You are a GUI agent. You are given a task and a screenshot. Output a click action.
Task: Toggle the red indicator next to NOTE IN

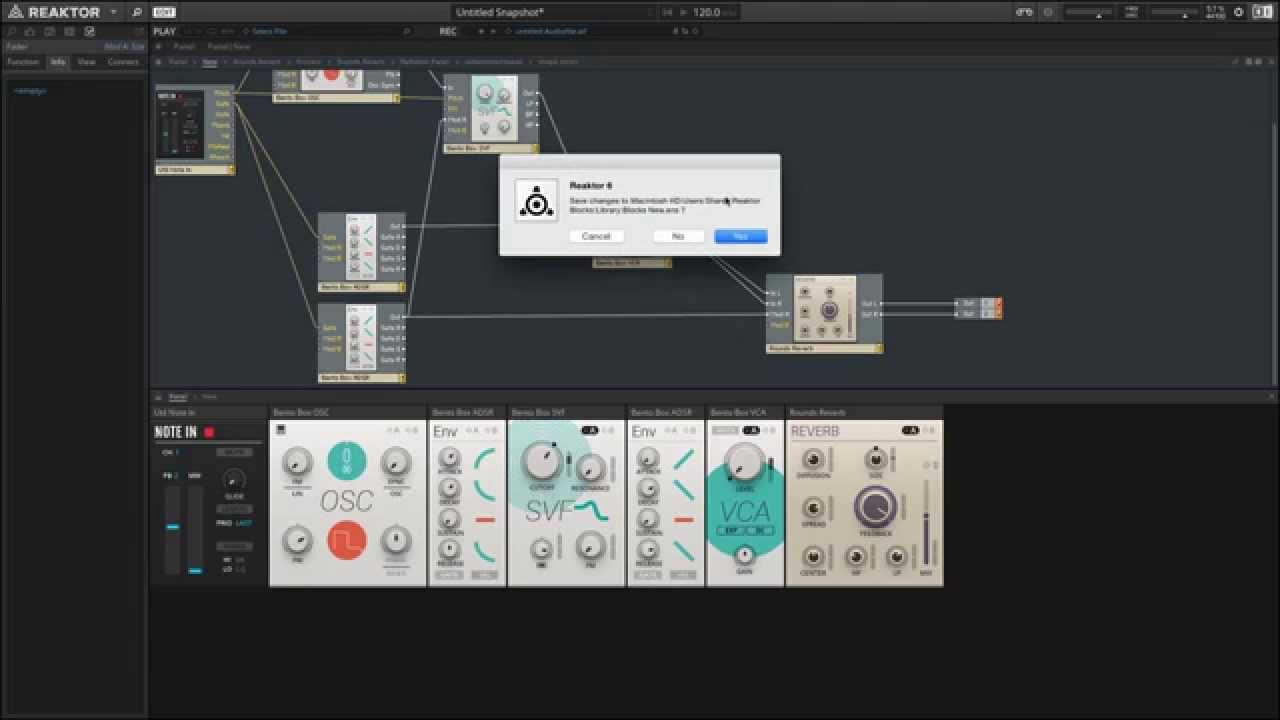pos(209,432)
